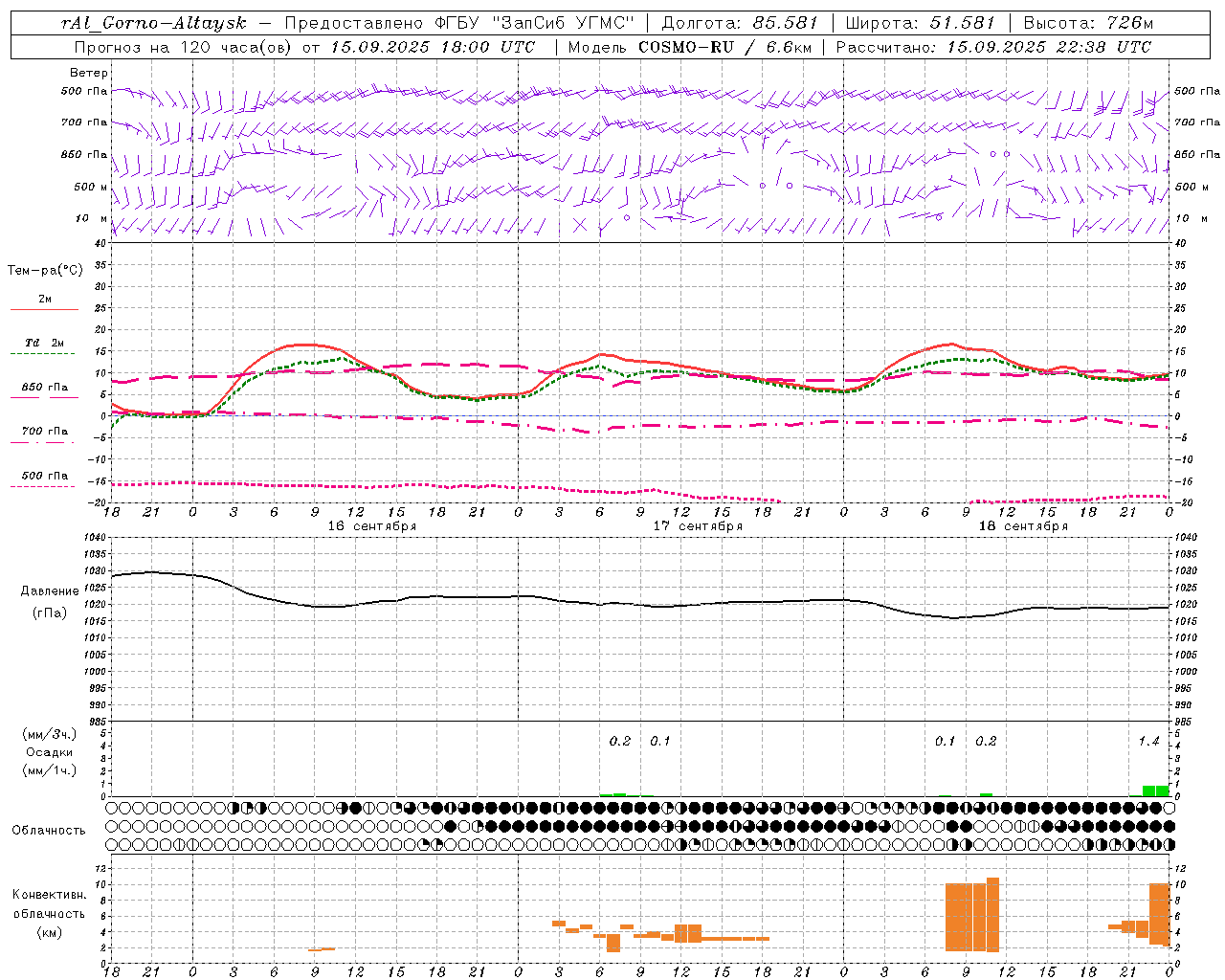Click the 0.2 precipitation value on 17 сентября
Screen dimensions: 1225x980
pyautogui.click(x=620, y=741)
